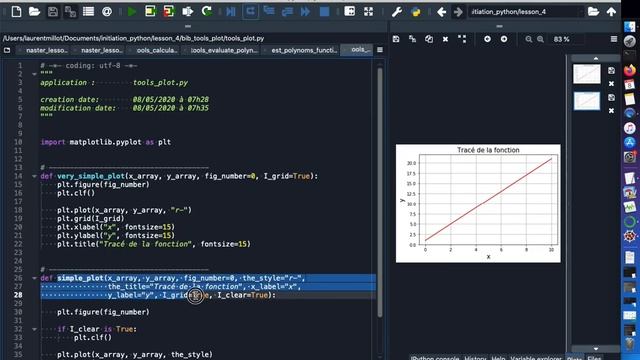Collapse docstring fold arrow at line 2

(34, 74)
